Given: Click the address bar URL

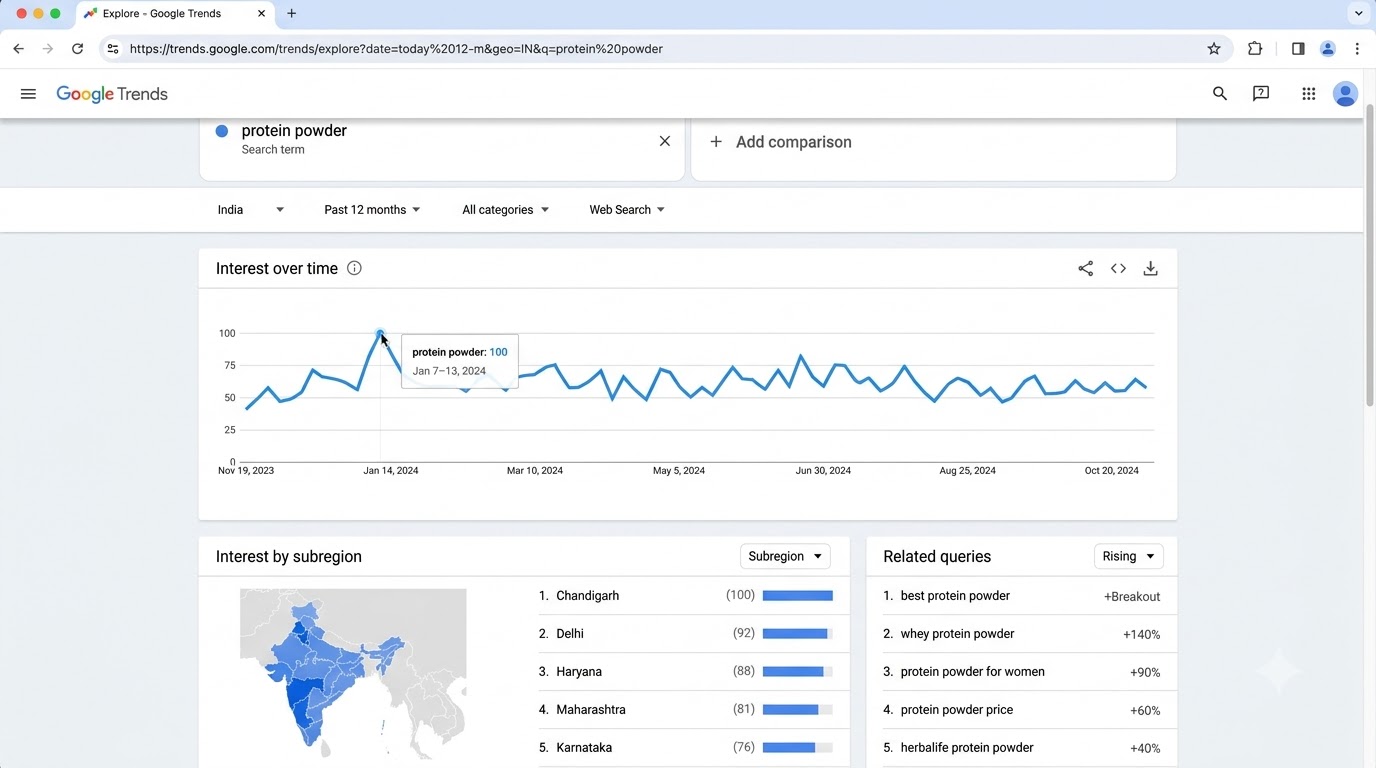Looking at the screenshot, I should [396, 48].
